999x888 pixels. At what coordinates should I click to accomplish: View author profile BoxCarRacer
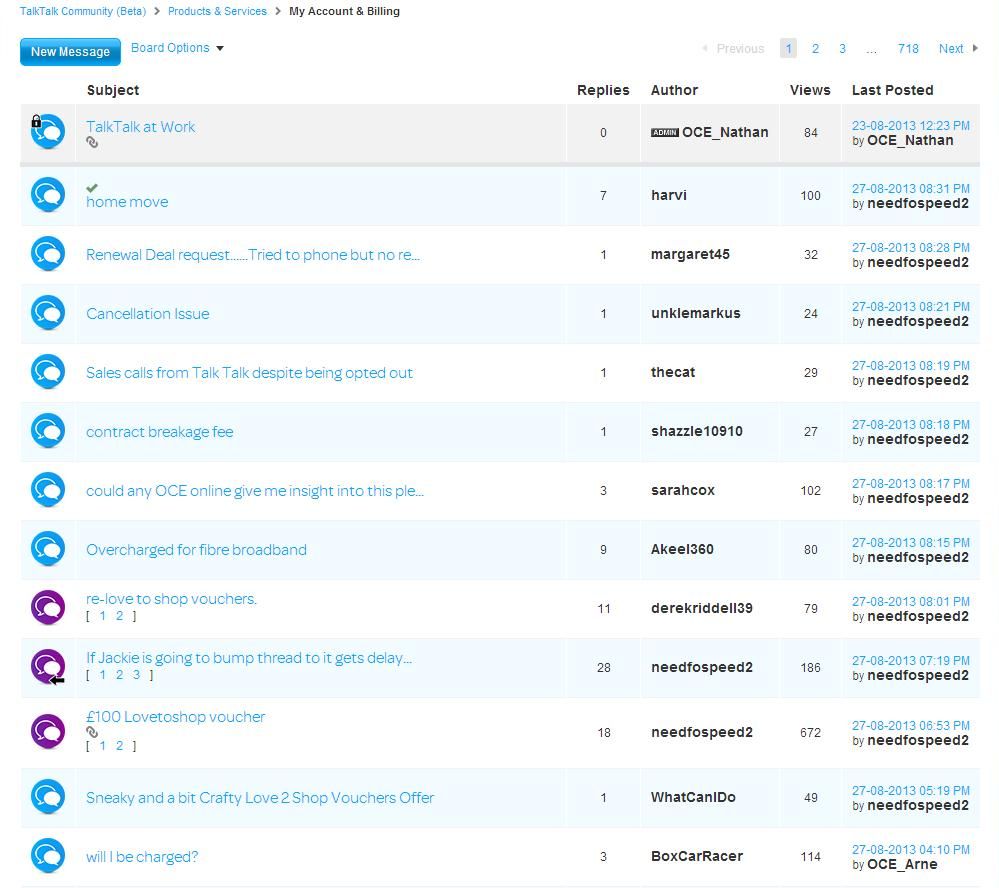coord(697,856)
